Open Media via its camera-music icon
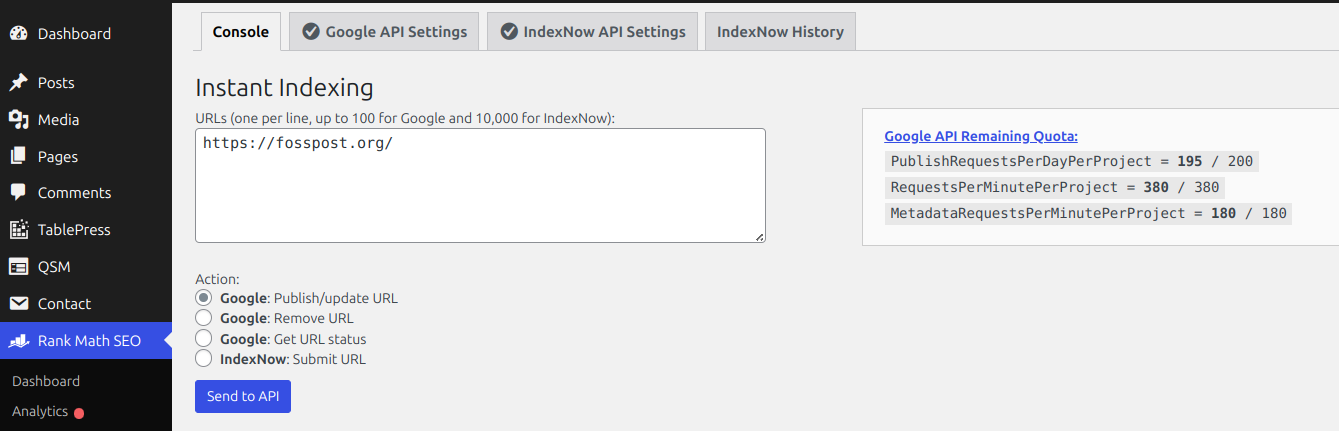 click(18, 120)
